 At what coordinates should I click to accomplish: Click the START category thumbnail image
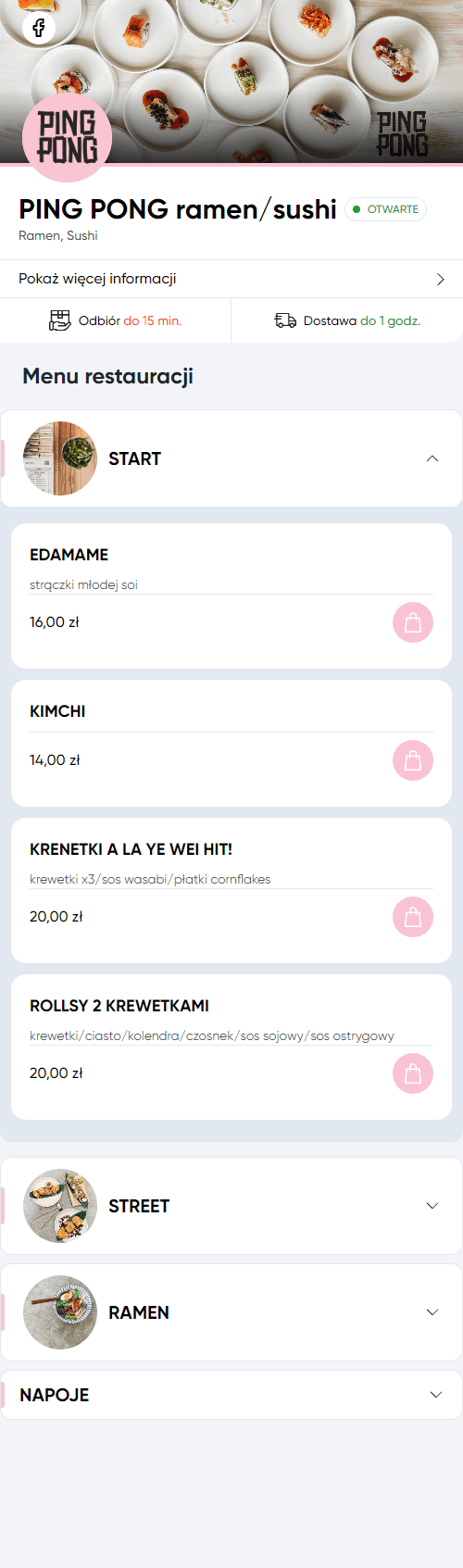[x=60, y=458]
